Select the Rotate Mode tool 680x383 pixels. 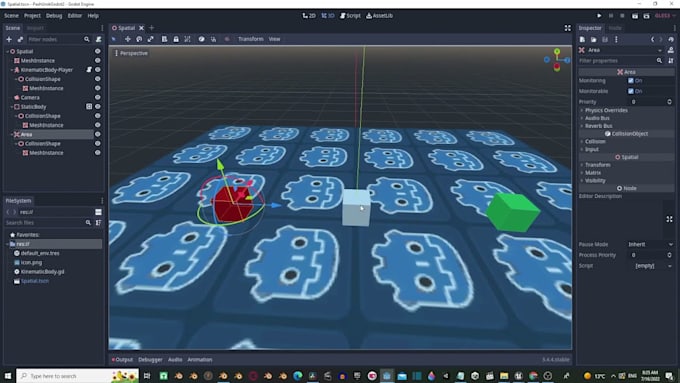pos(139,39)
